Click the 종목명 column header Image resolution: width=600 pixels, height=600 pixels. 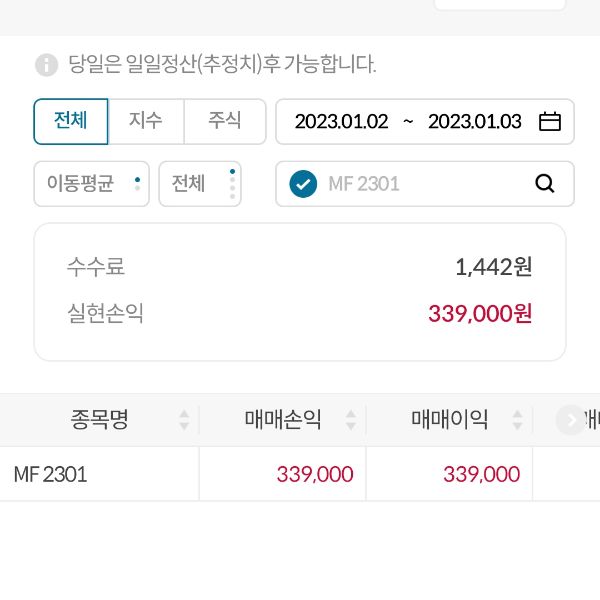pos(99,420)
